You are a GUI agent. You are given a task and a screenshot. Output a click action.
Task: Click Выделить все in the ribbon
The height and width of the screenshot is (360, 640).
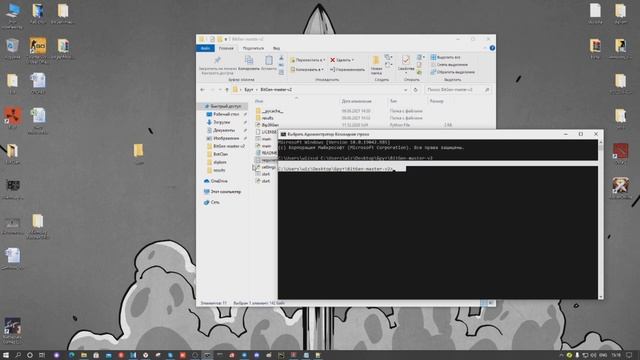point(445,57)
